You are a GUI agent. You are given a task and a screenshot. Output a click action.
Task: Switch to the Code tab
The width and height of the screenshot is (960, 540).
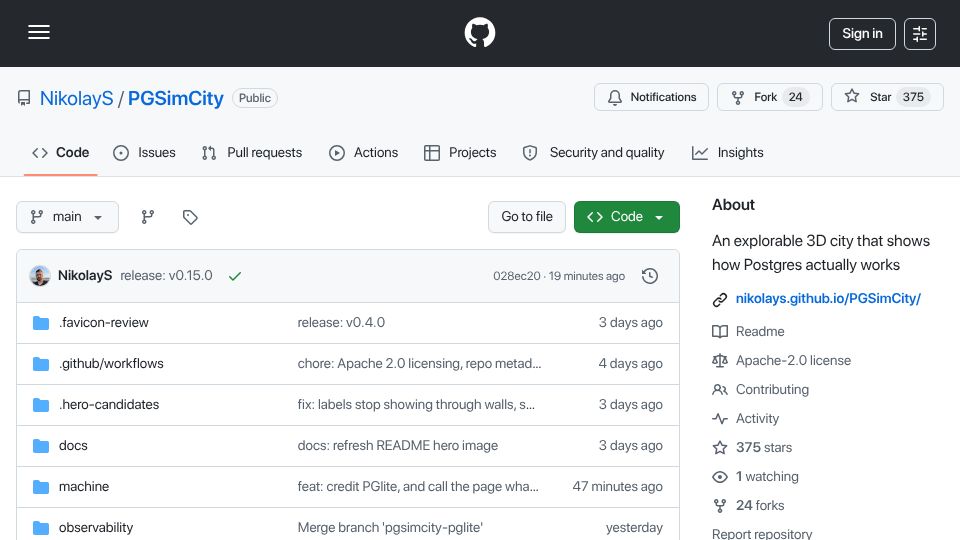tap(61, 152)
